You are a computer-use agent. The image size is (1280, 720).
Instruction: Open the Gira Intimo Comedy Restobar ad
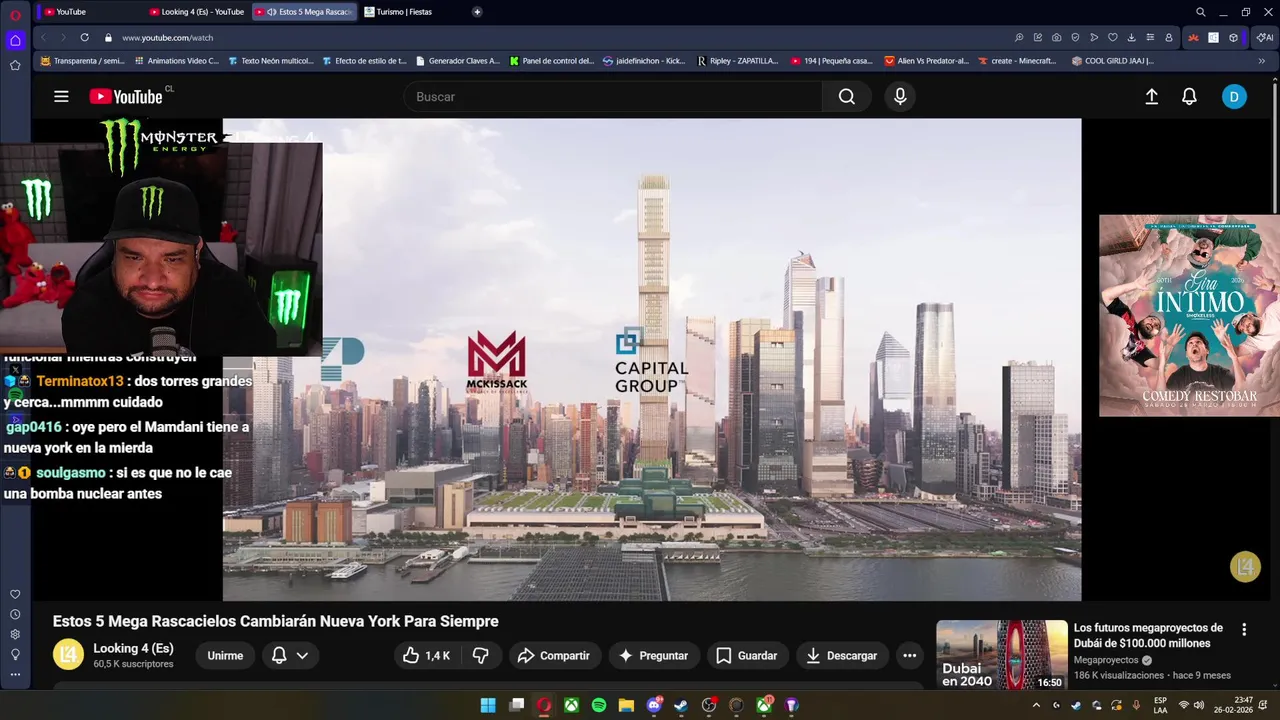coord(1189,316)
